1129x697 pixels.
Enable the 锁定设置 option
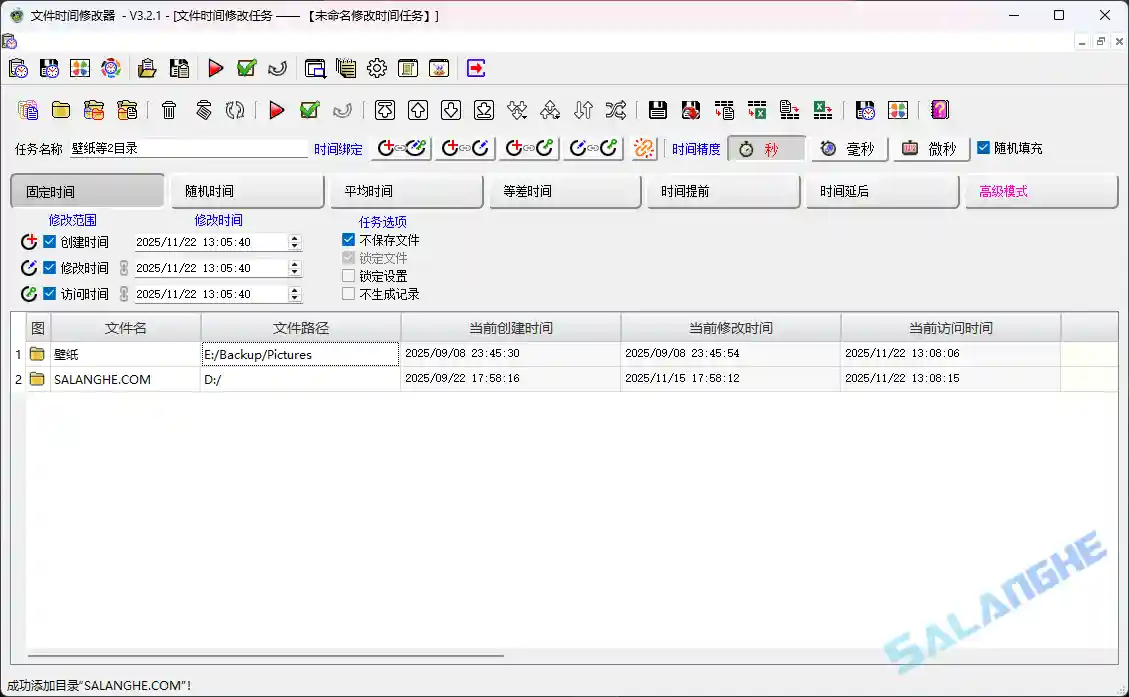pyautogui.click(x=349, y=276)
